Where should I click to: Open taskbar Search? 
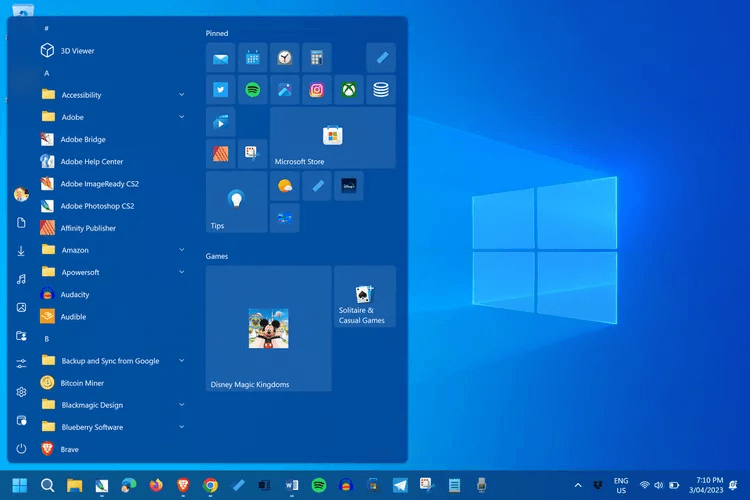click(47, 485)
